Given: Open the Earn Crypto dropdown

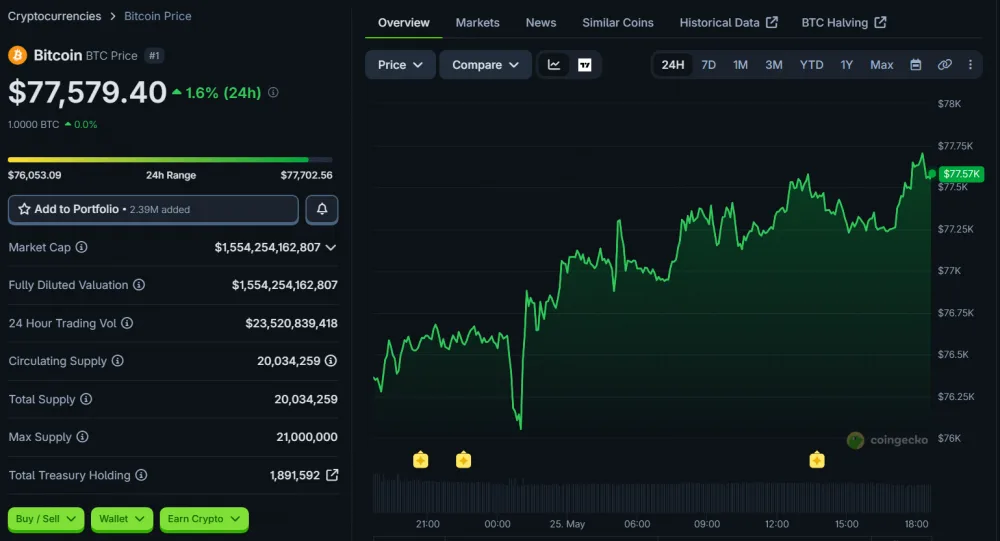Looking at the screenshot, I should click(203, 519).
